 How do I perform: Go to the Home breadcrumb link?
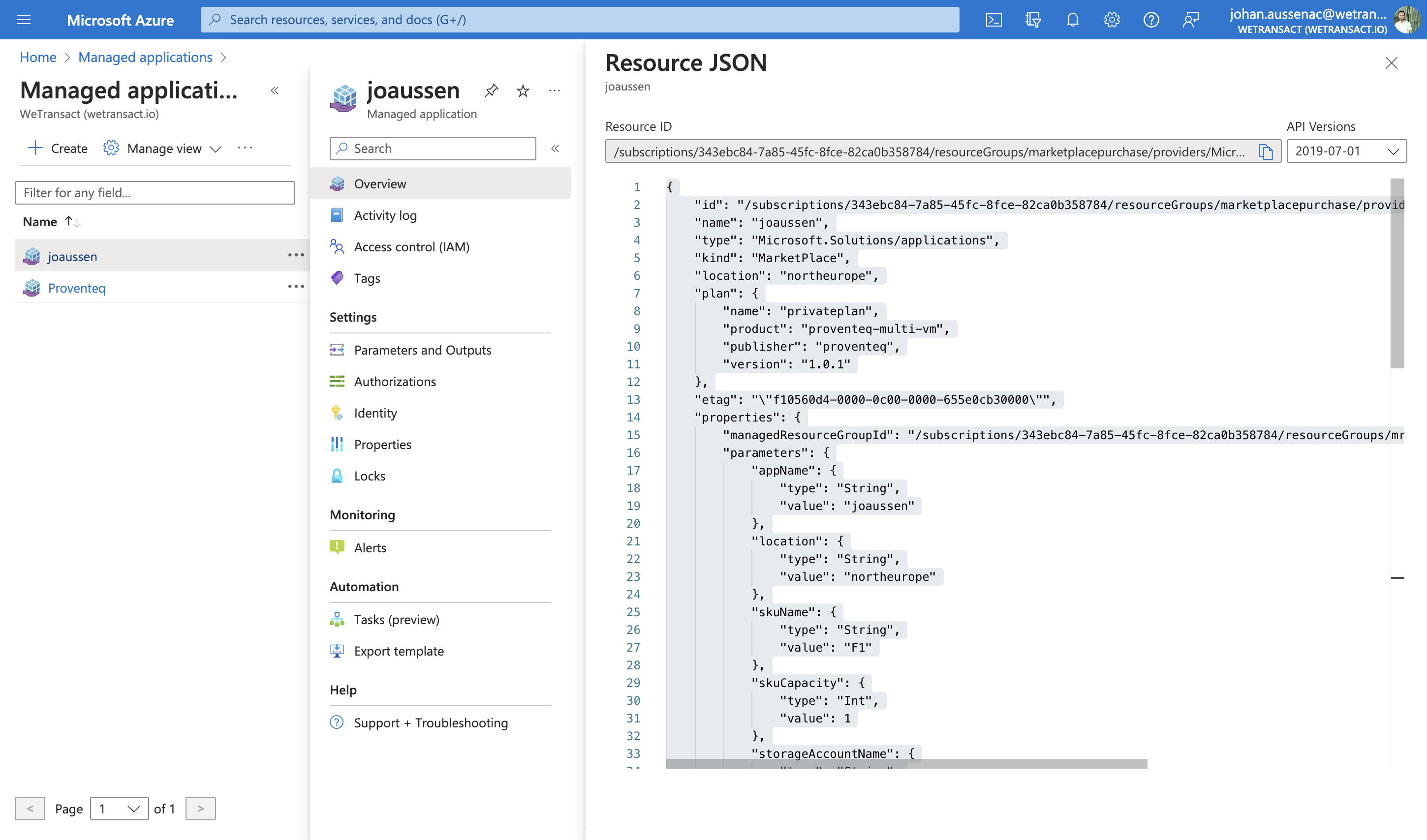38,57
